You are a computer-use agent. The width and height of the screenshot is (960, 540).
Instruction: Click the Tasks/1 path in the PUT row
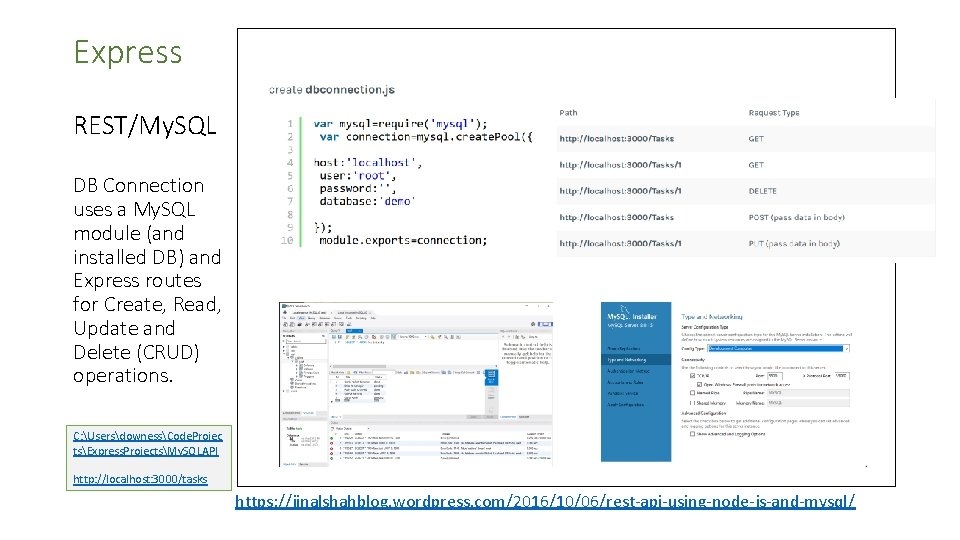[620, 244]
